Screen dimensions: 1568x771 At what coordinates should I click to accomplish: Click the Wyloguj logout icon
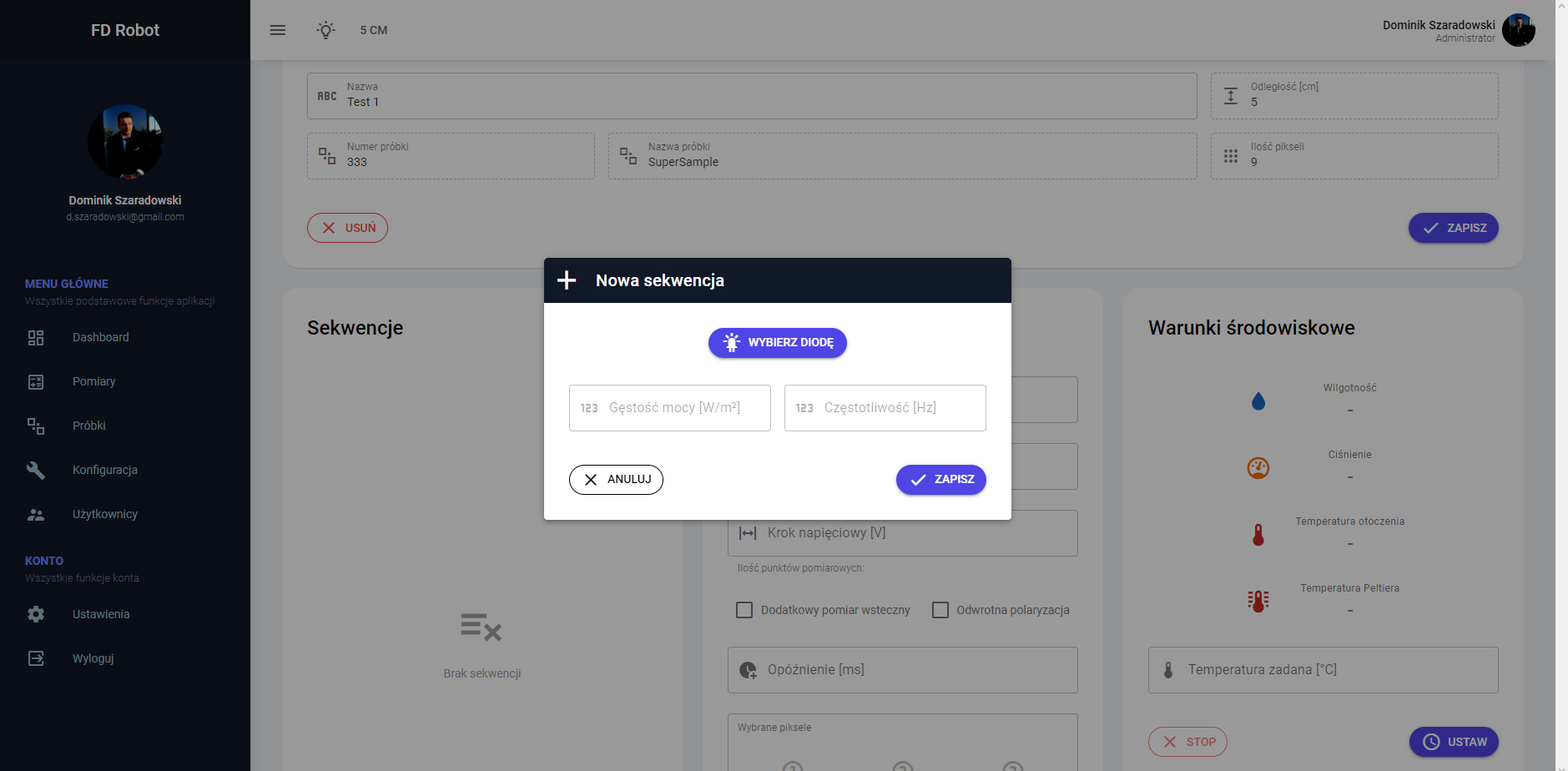(x=36, y=658)
